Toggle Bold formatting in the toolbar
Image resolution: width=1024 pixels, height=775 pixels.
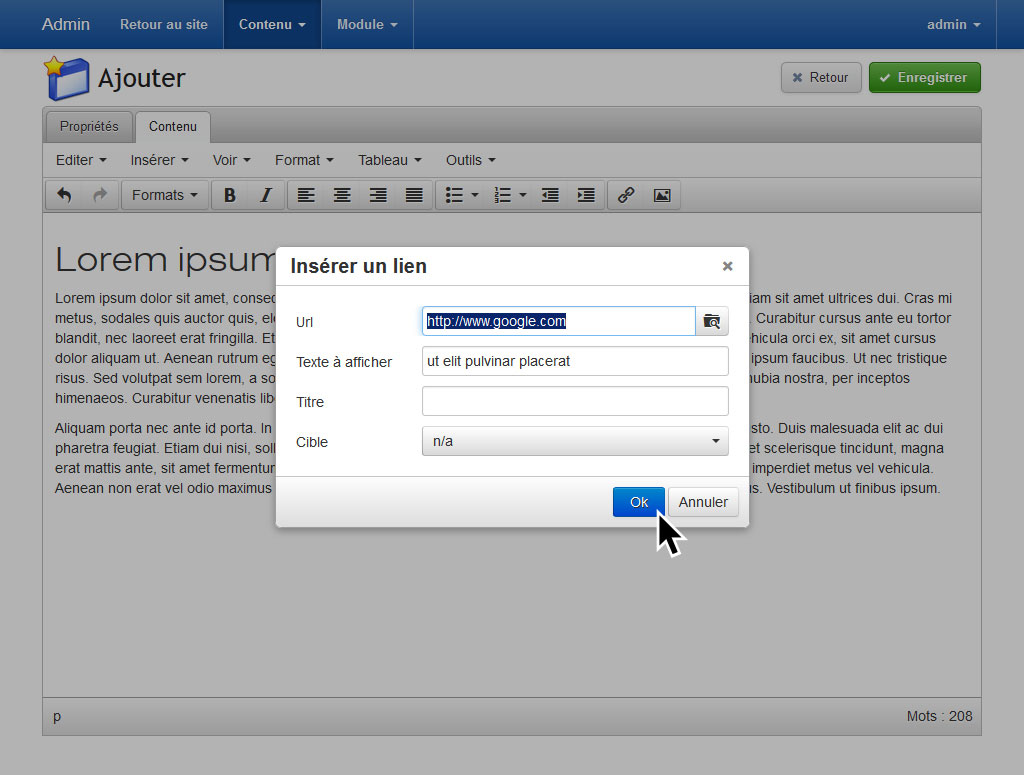(230, 195)
